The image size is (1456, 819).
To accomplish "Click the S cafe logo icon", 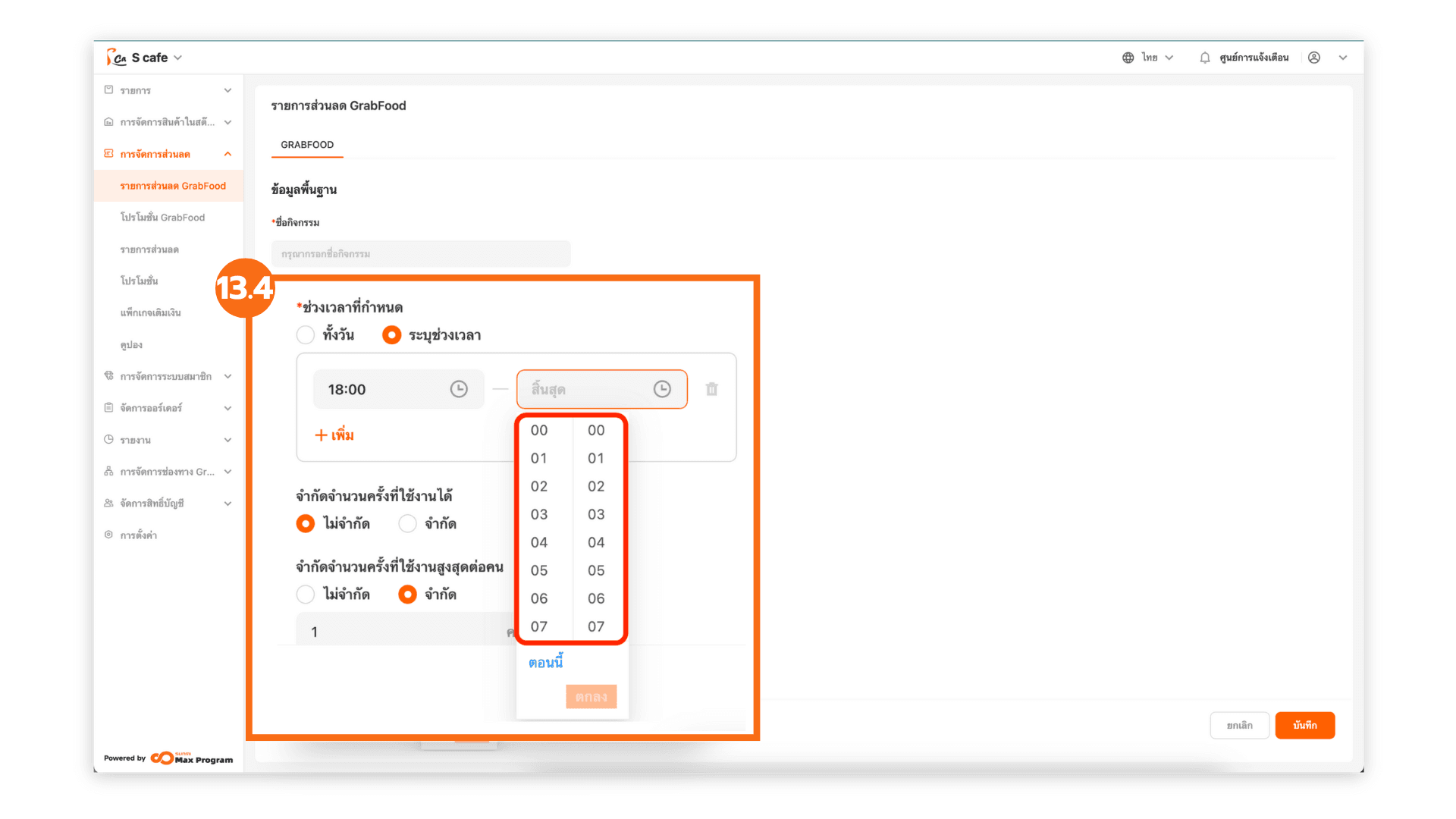I will pyautogui.click(x=116, y=58).
